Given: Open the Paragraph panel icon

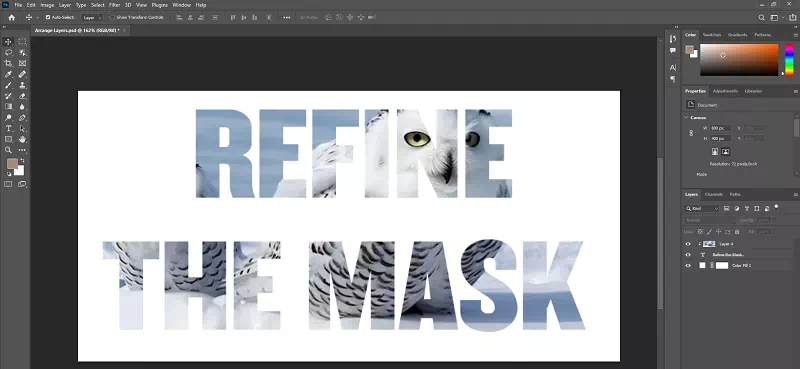Looking at the screenshot, I should [x=673, y=79].
